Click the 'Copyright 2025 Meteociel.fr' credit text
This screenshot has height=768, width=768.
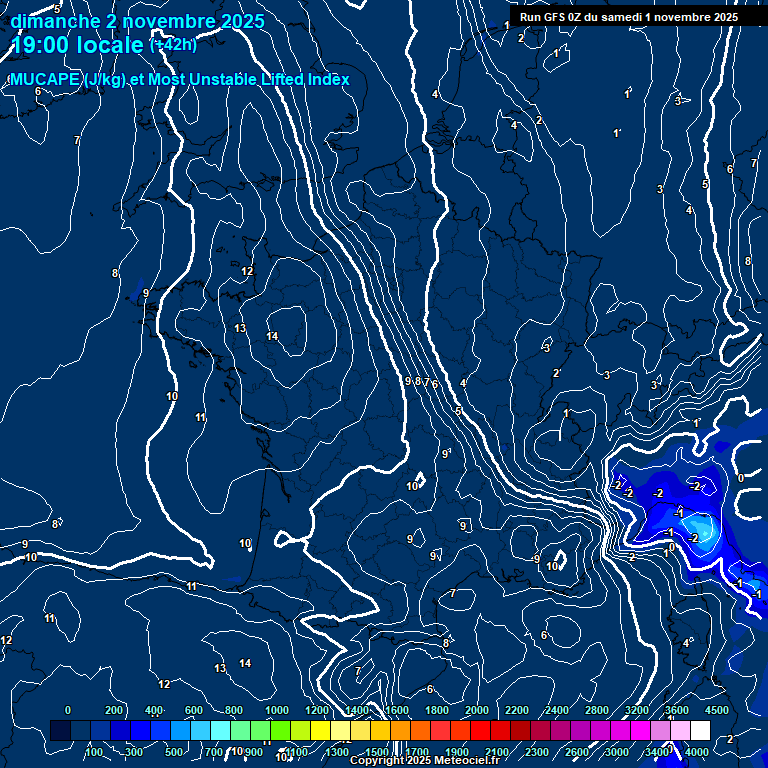pos(425,760)
